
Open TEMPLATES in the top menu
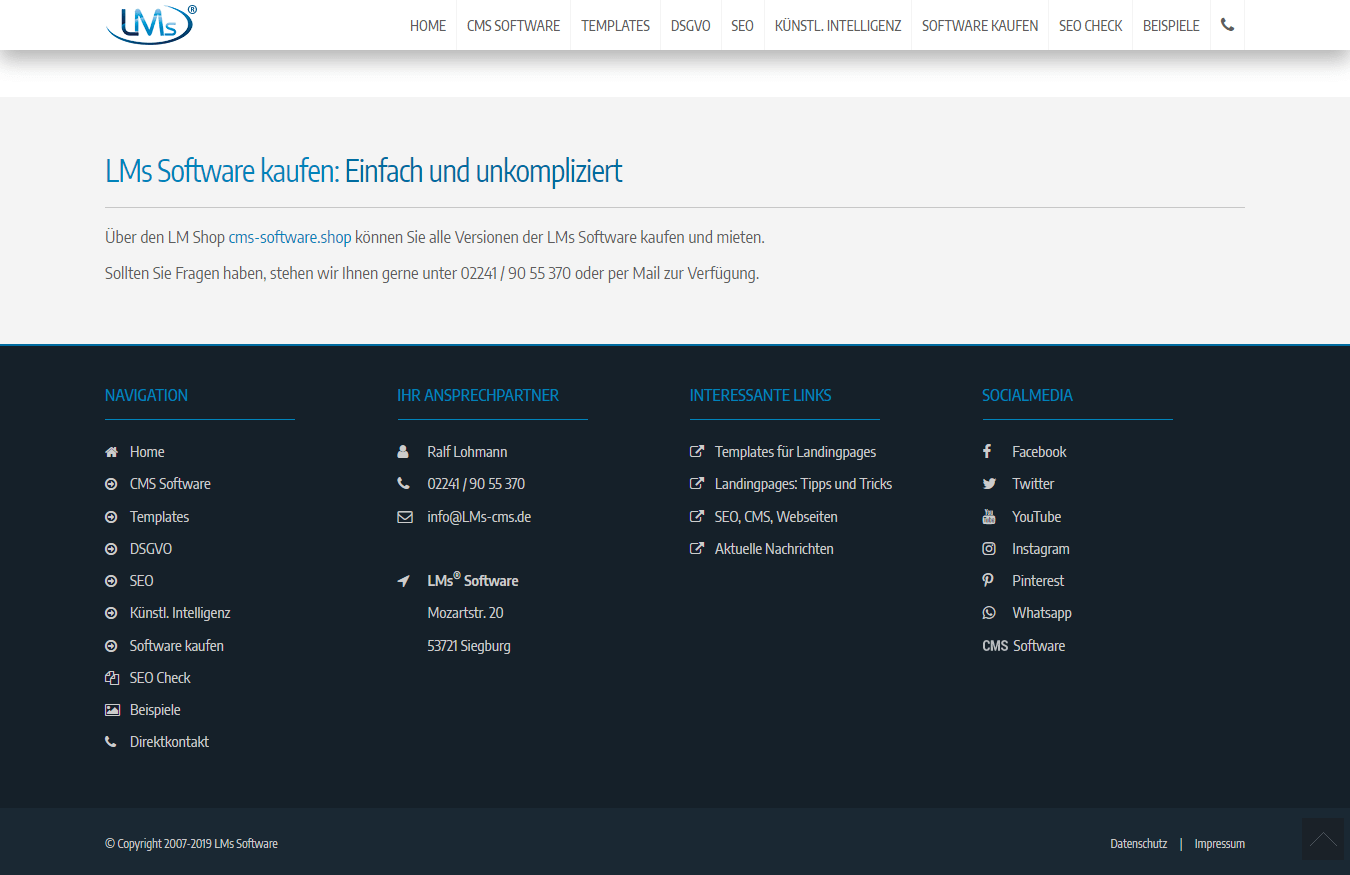616,26
